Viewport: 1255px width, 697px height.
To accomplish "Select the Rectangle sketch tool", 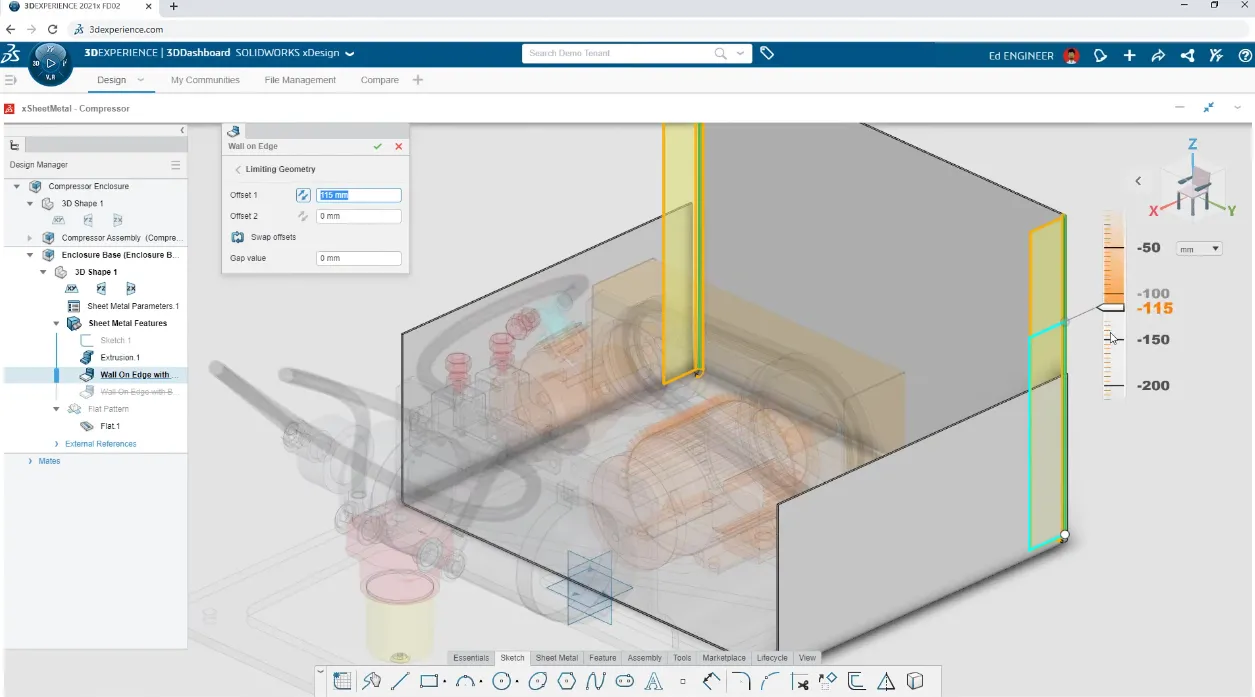I will click(429, 681).
